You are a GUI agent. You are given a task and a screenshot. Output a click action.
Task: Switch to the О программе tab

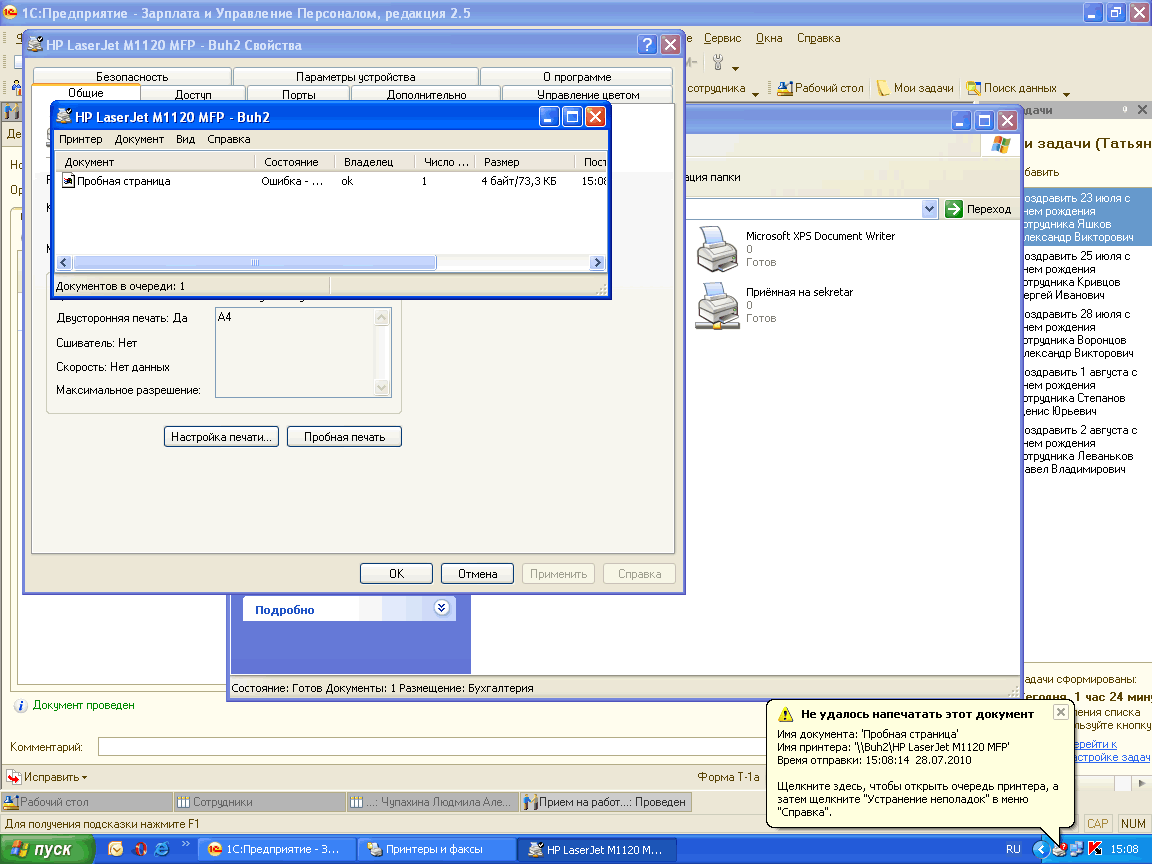coord(577,76)
